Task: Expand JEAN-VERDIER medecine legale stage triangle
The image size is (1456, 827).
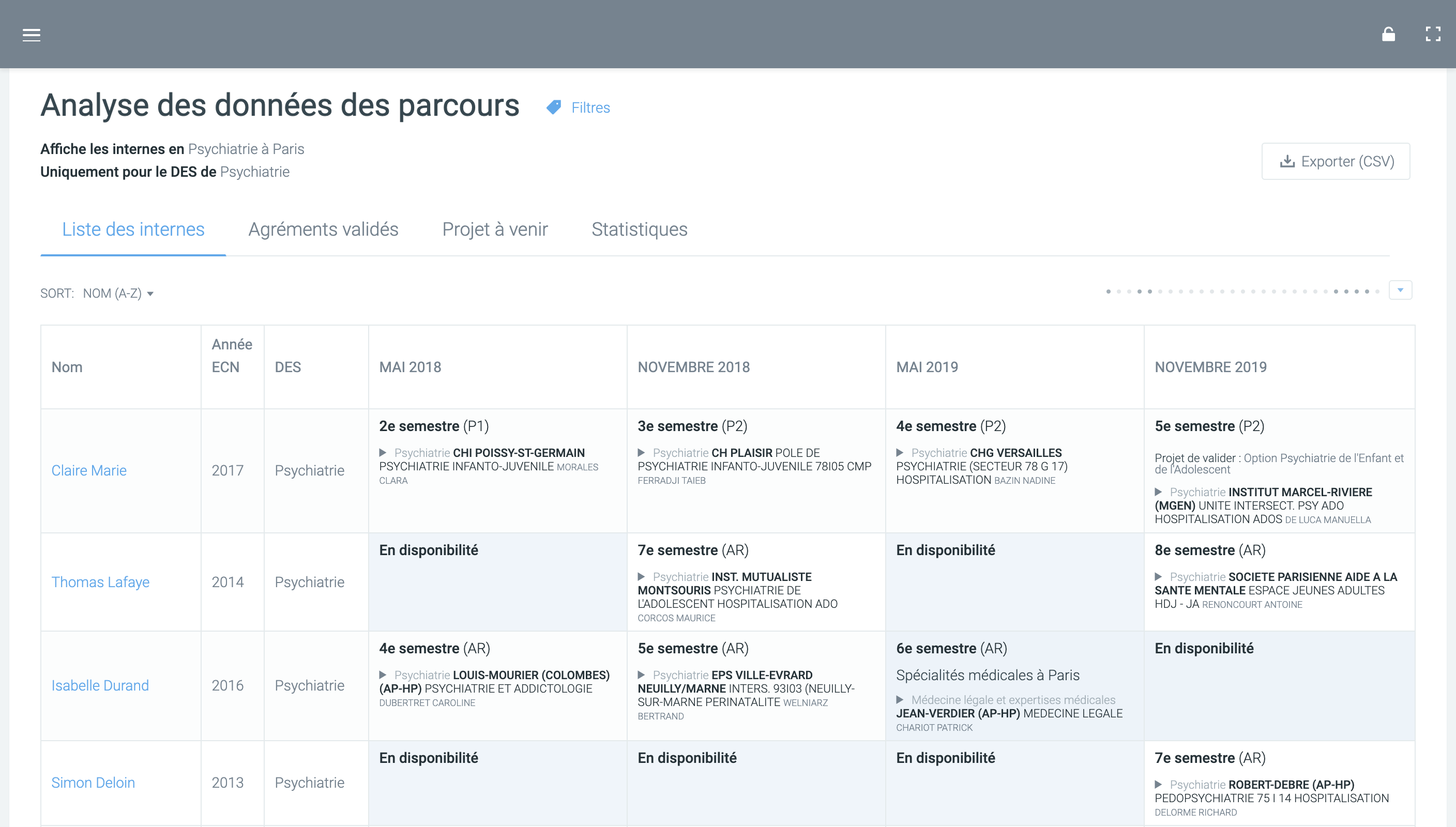Action: pos(900,700)
